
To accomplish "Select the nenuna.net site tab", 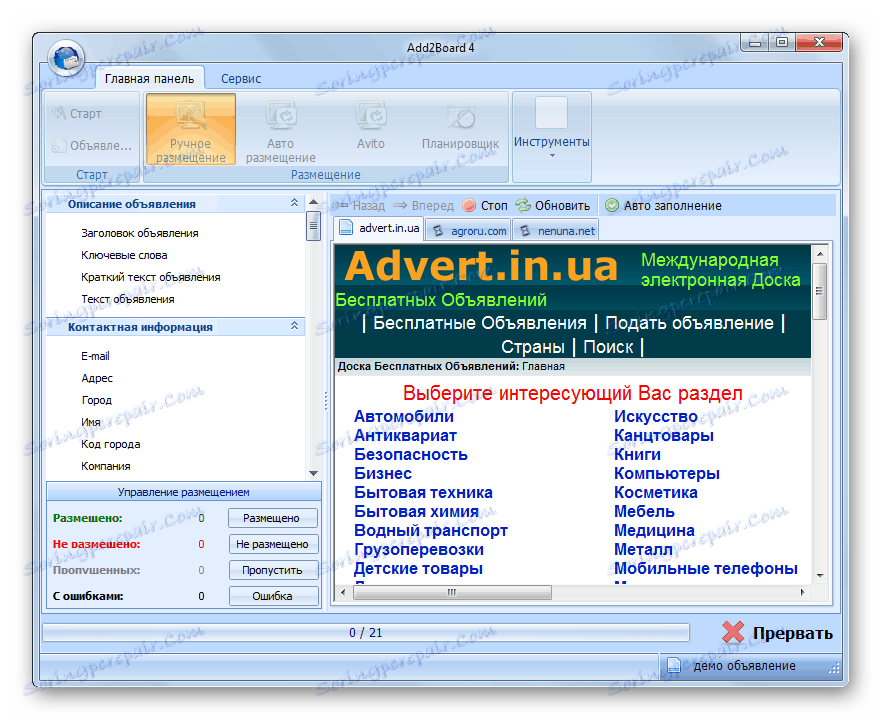I will coord(556,231).
